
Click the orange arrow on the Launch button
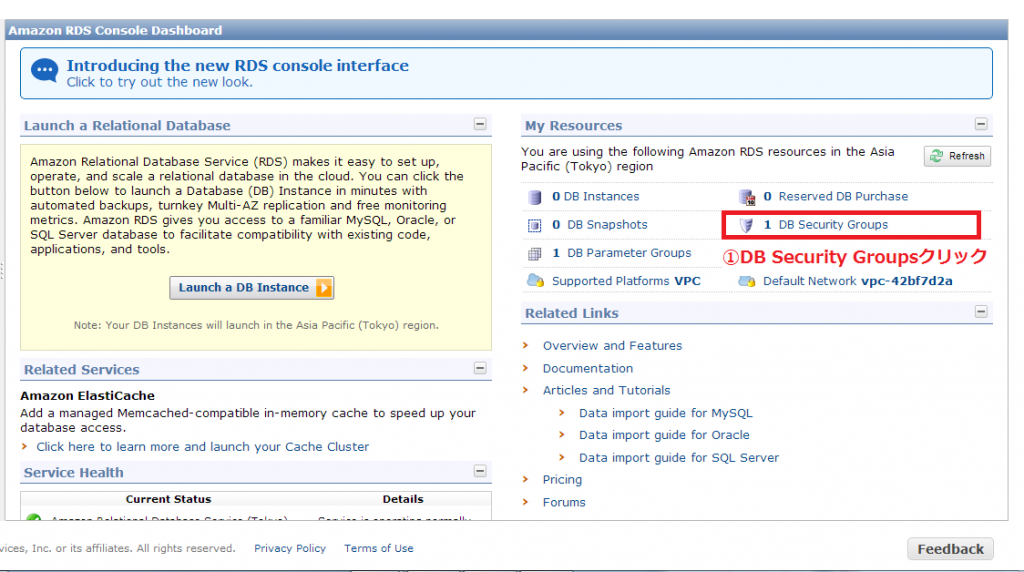pos(324,288)
